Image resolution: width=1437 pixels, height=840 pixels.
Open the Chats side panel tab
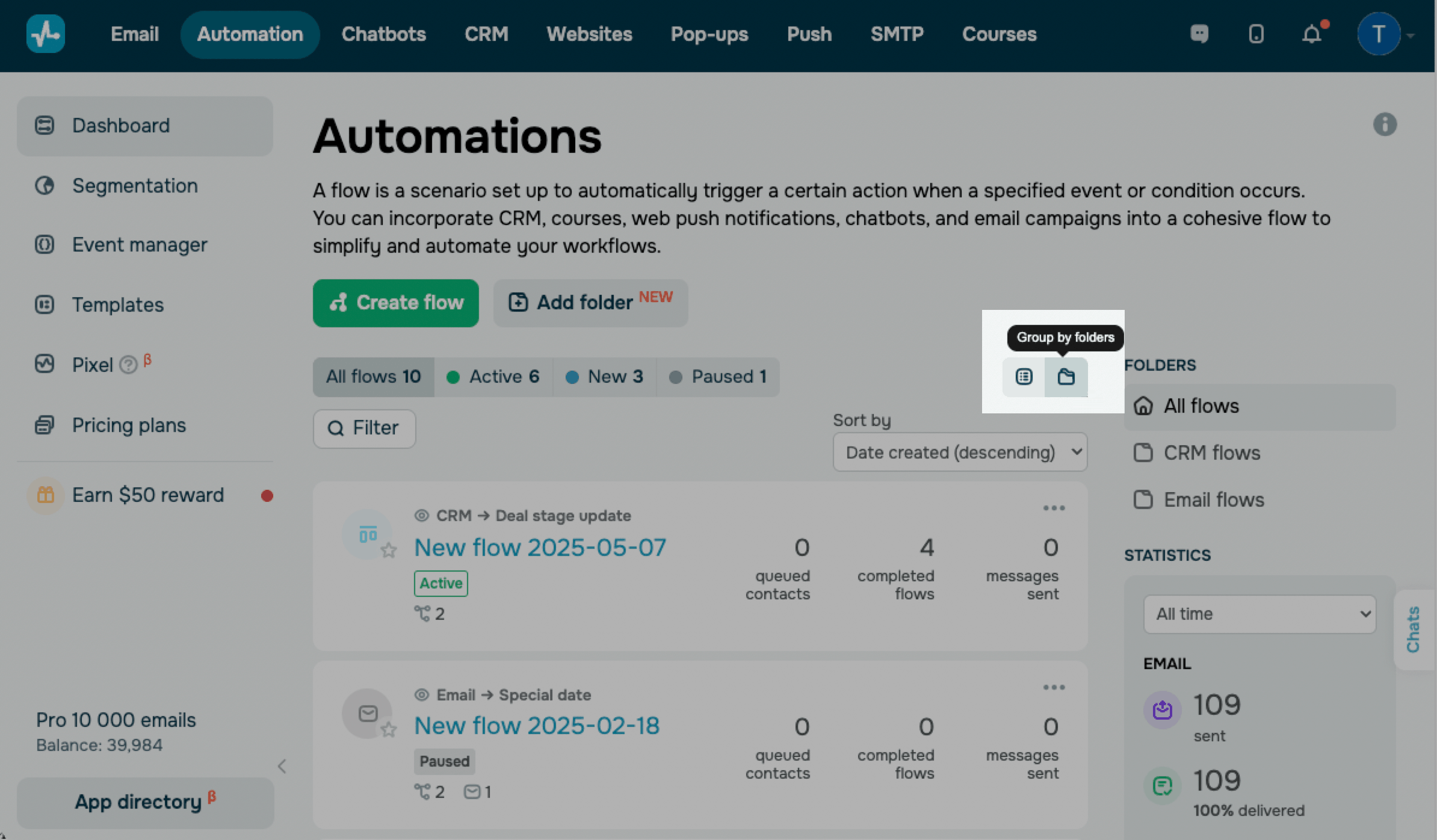point(1414,629)
